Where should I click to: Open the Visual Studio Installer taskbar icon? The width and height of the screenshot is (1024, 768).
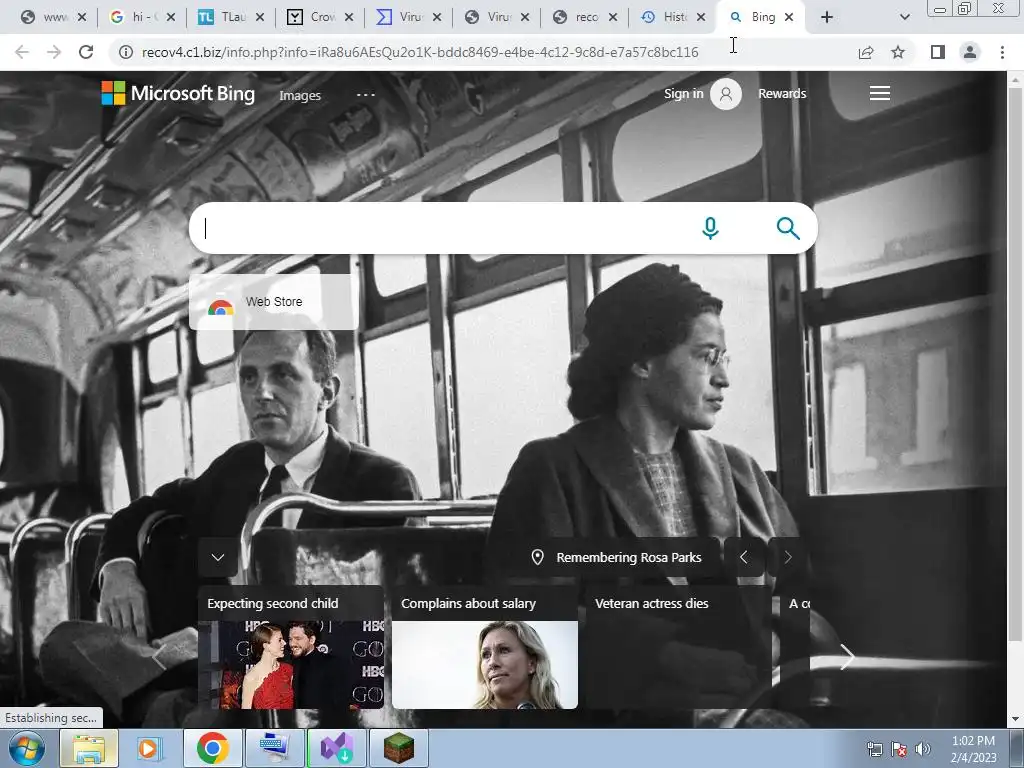(337, 748)
